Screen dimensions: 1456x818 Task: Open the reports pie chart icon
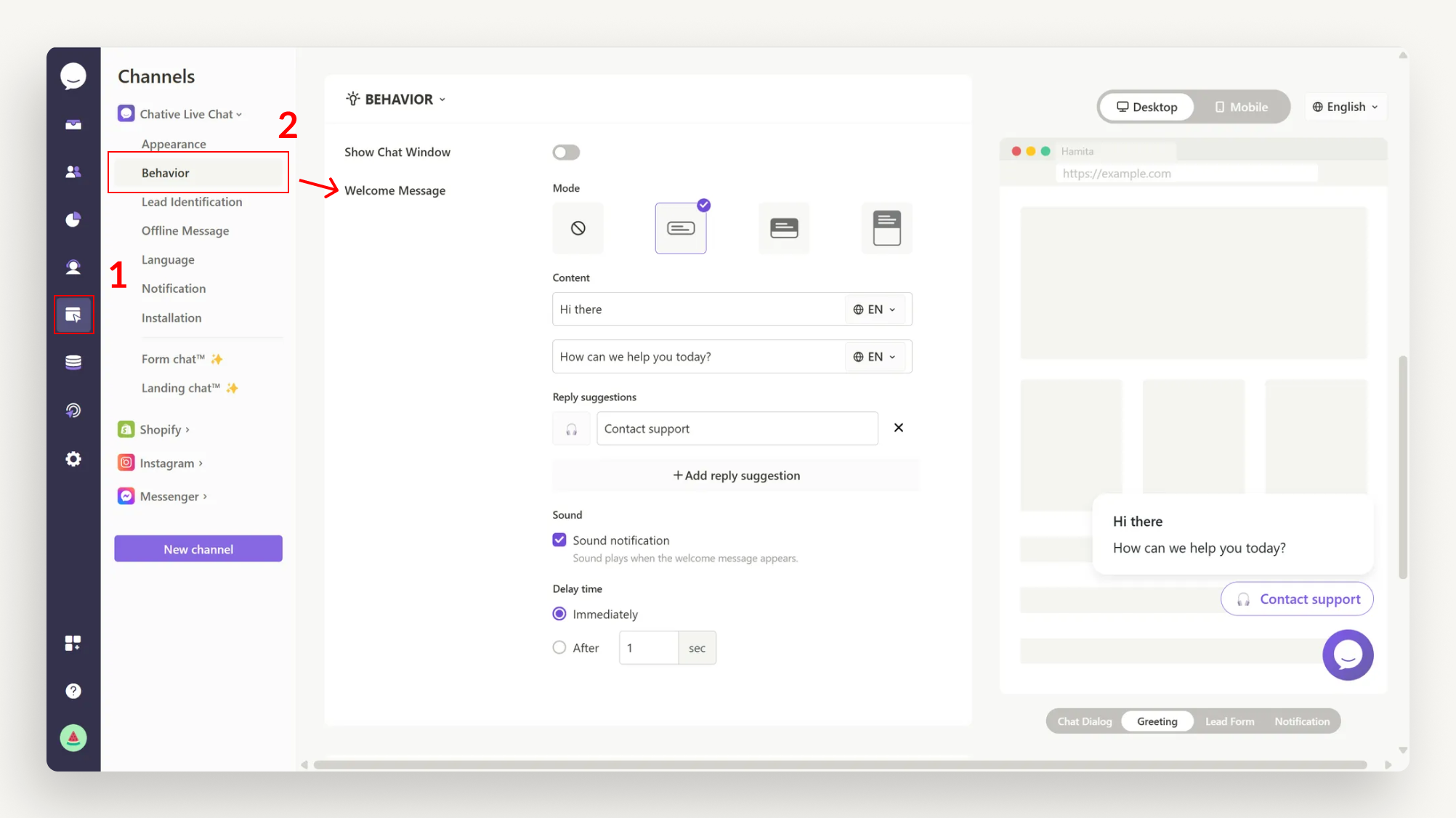tap(73, 219)
